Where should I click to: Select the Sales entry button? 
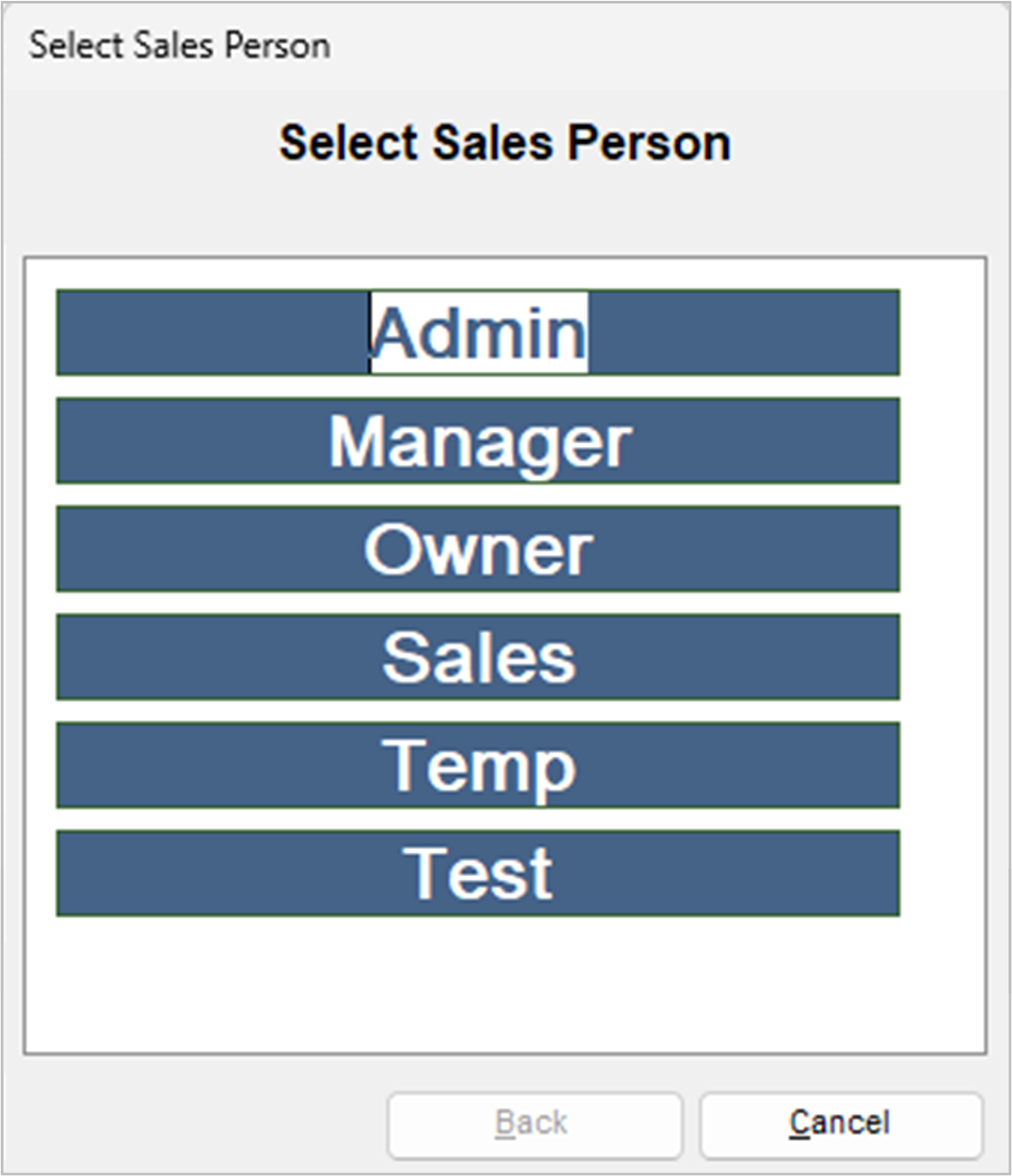pyautogui.click(x=477, y=658)
